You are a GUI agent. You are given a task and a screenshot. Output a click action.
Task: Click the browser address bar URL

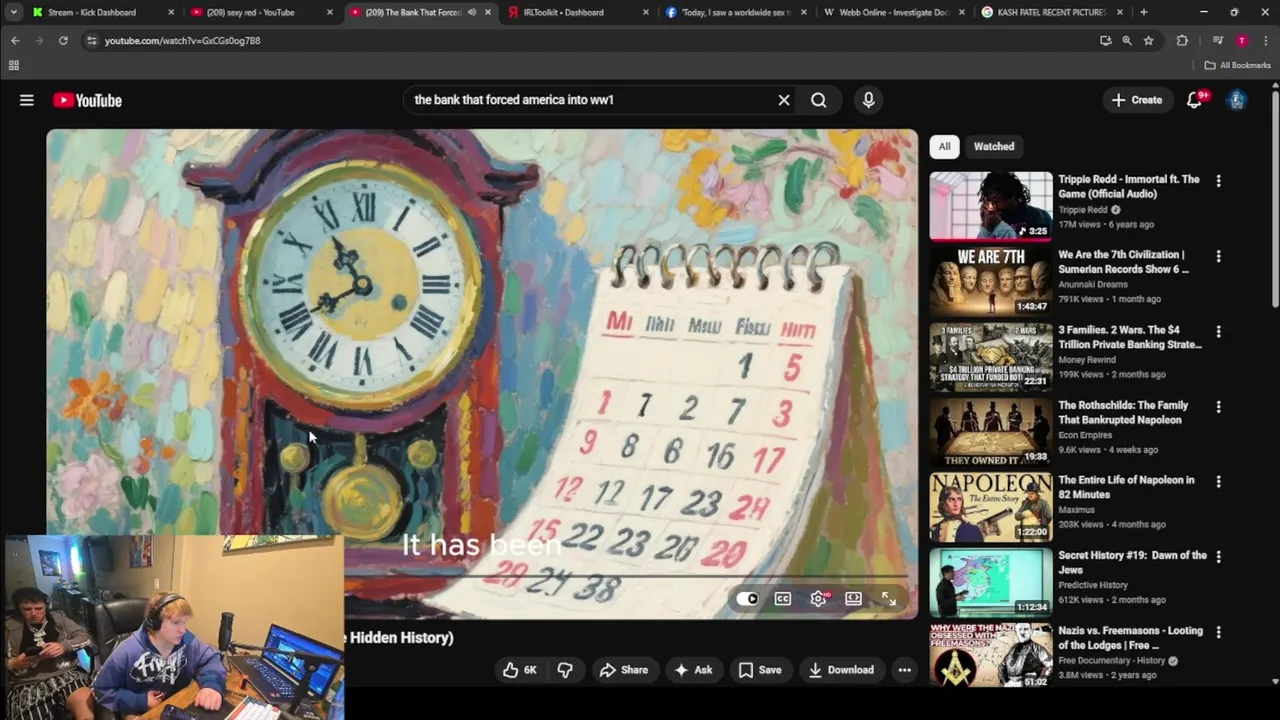tap(182, 41)
